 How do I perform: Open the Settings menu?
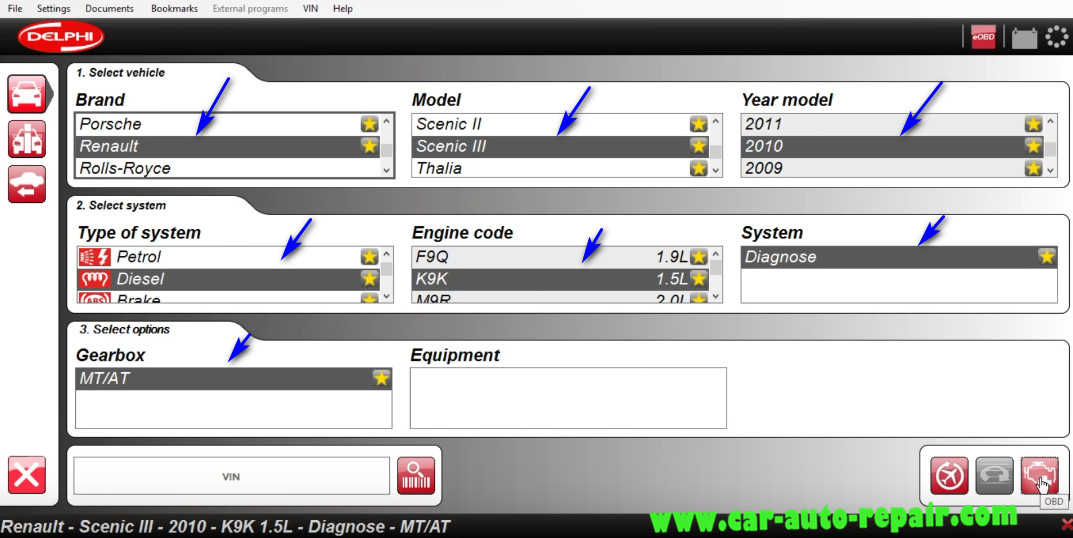(53, 9)
